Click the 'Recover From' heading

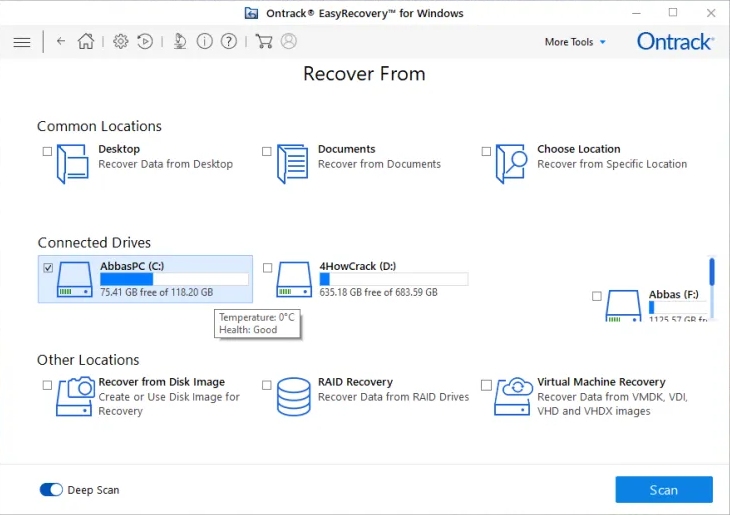pos(364,74)
